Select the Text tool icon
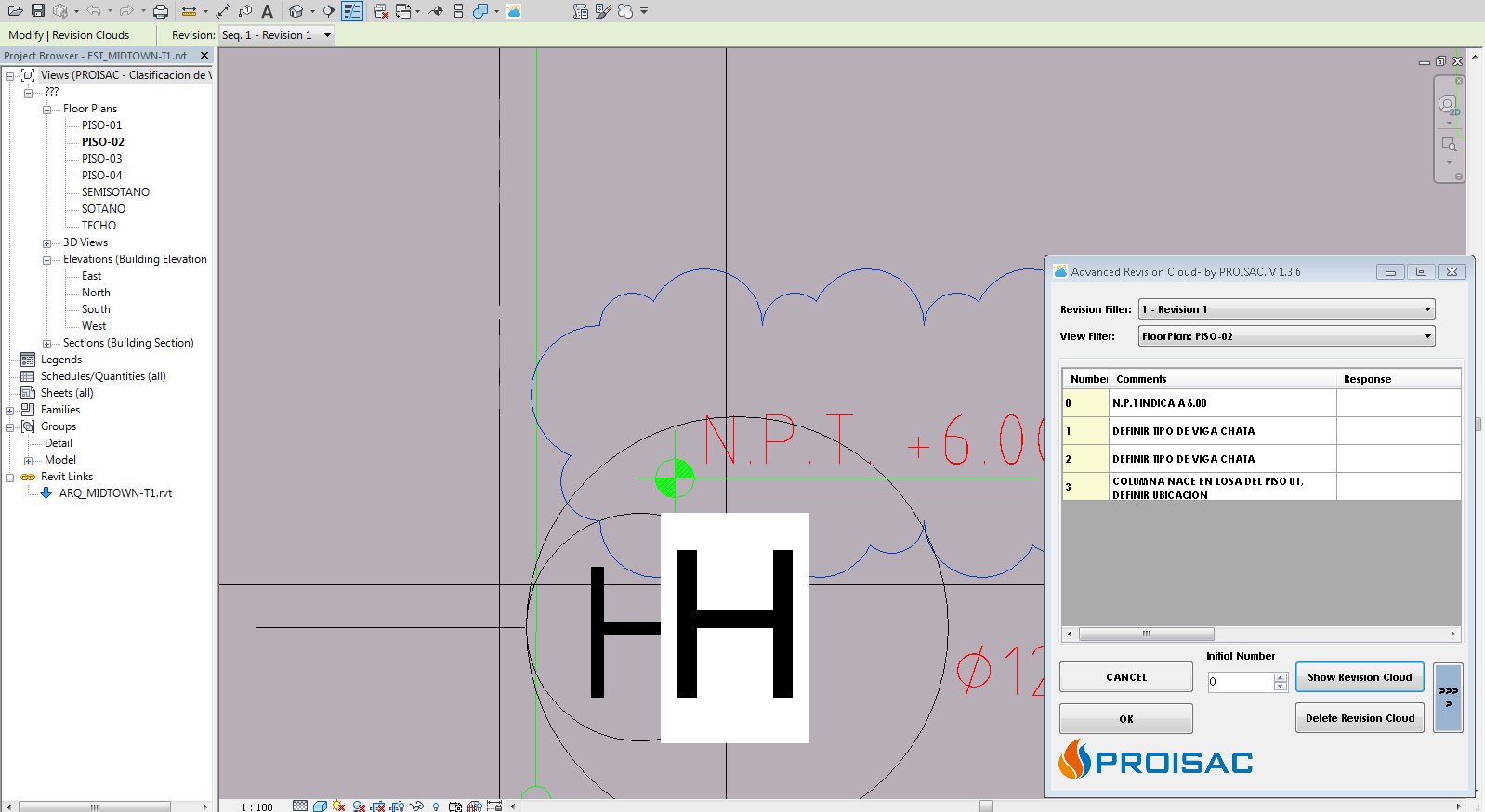Image resolution: width=1485 pixels, height=812 pixels. (x=268, y=11)
